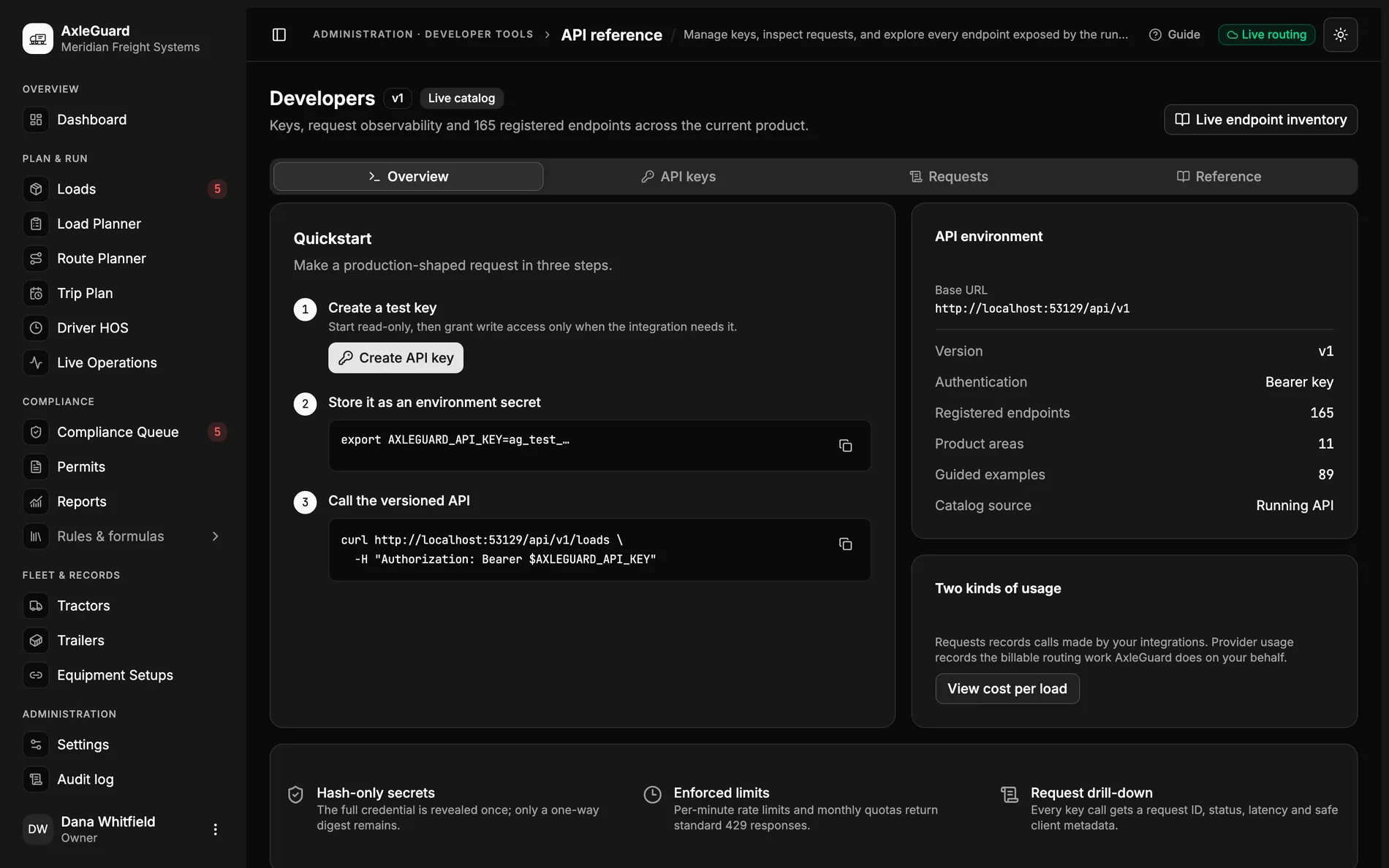The image size is (1389, 868).
Task: Click the Live catalog badge
Action: coord(461,98)
